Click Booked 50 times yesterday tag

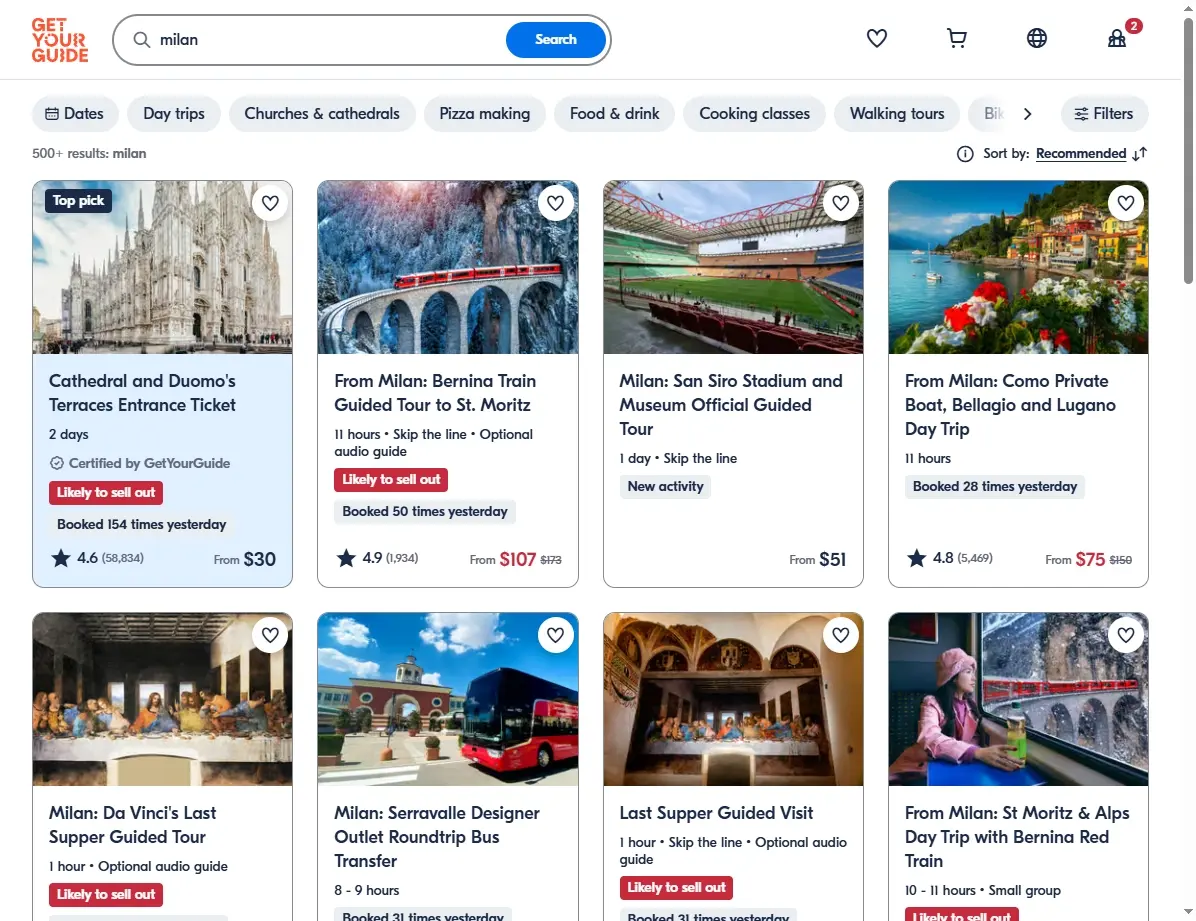(425, 511)
